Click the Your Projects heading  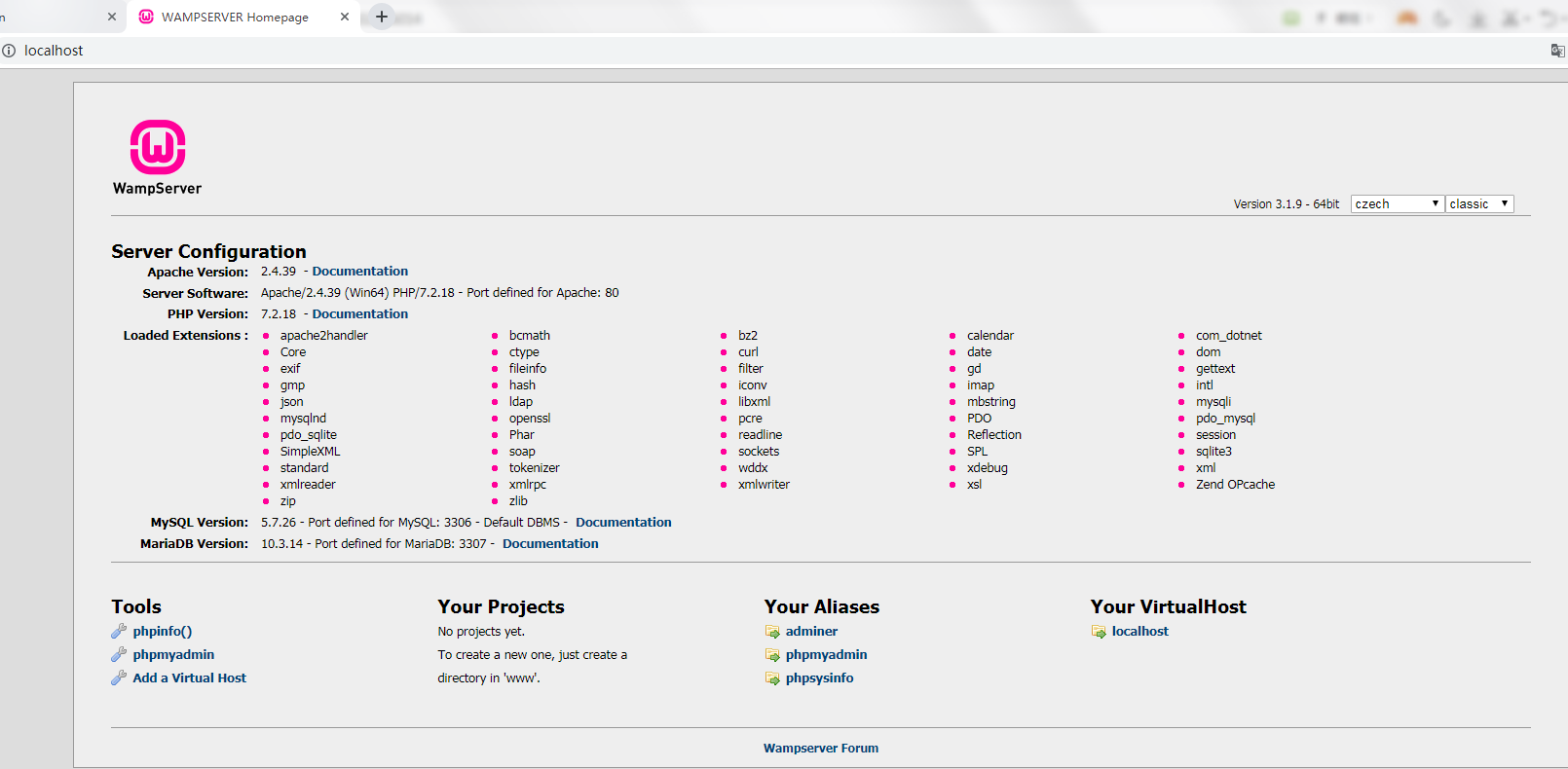coord(501,606)
